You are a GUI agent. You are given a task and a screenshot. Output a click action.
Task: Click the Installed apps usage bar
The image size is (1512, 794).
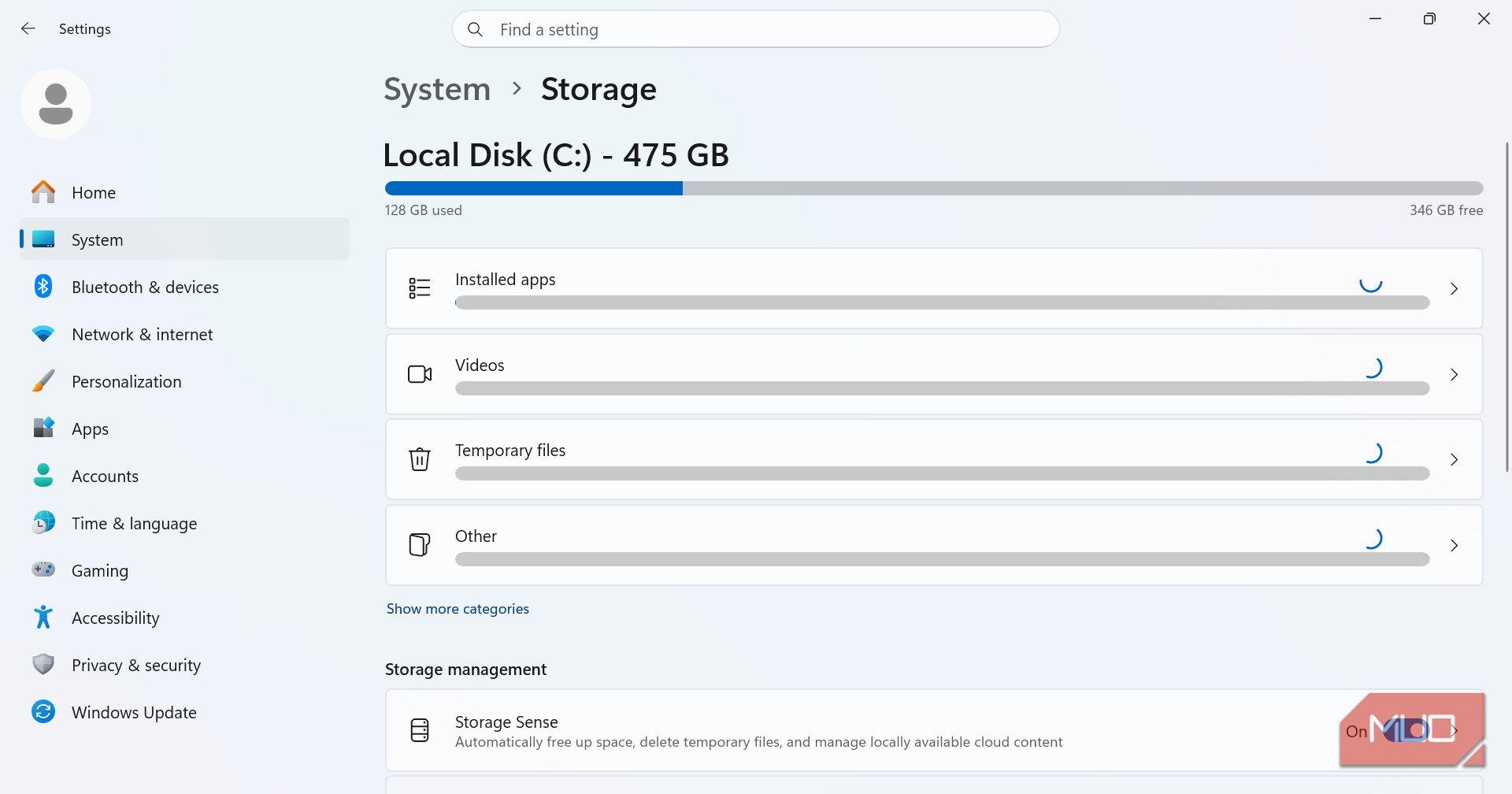click(x=942, y=302)
